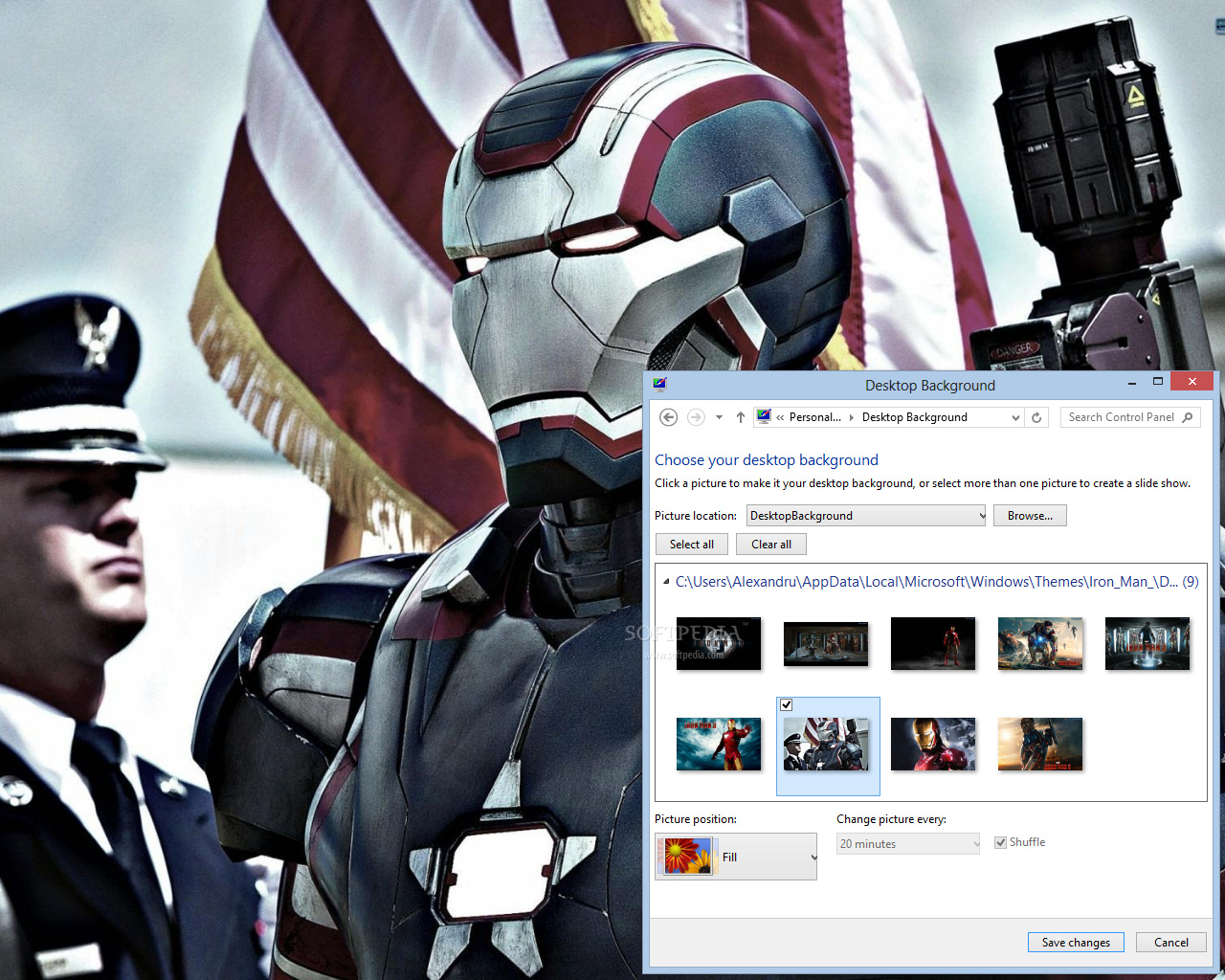Uncheck the Iron Patriot wallpaper checkbox

point(786,704)
